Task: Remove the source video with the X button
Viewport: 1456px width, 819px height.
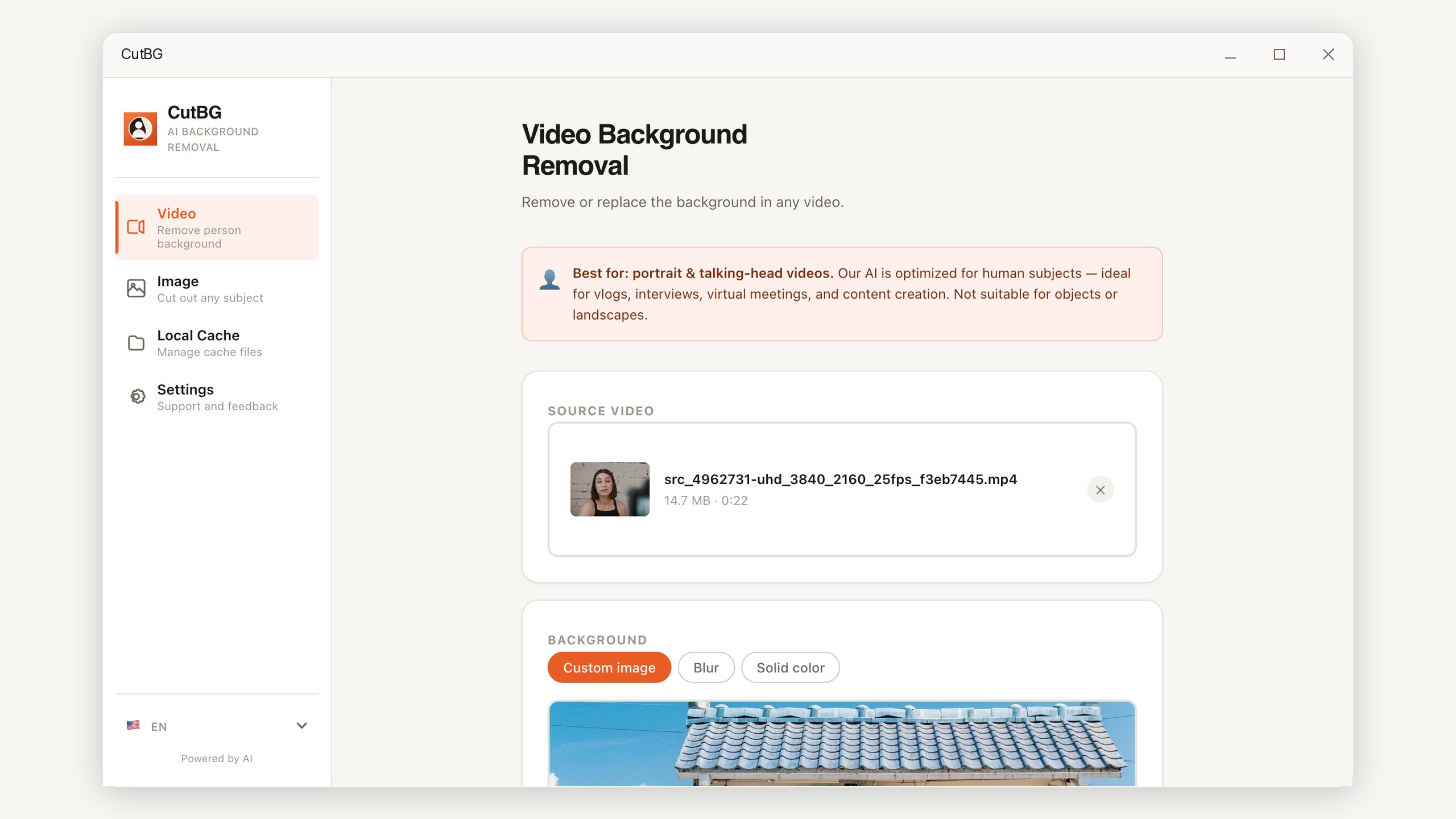Action: (x=1100, y=490)
